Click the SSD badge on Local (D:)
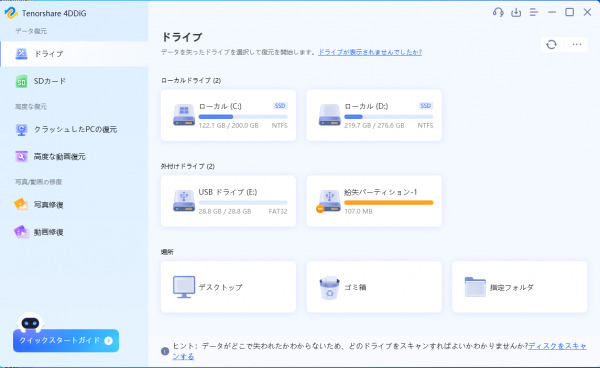Image resolution: width=600 pixels, height=368 pixels. click(x=426, y=106)
